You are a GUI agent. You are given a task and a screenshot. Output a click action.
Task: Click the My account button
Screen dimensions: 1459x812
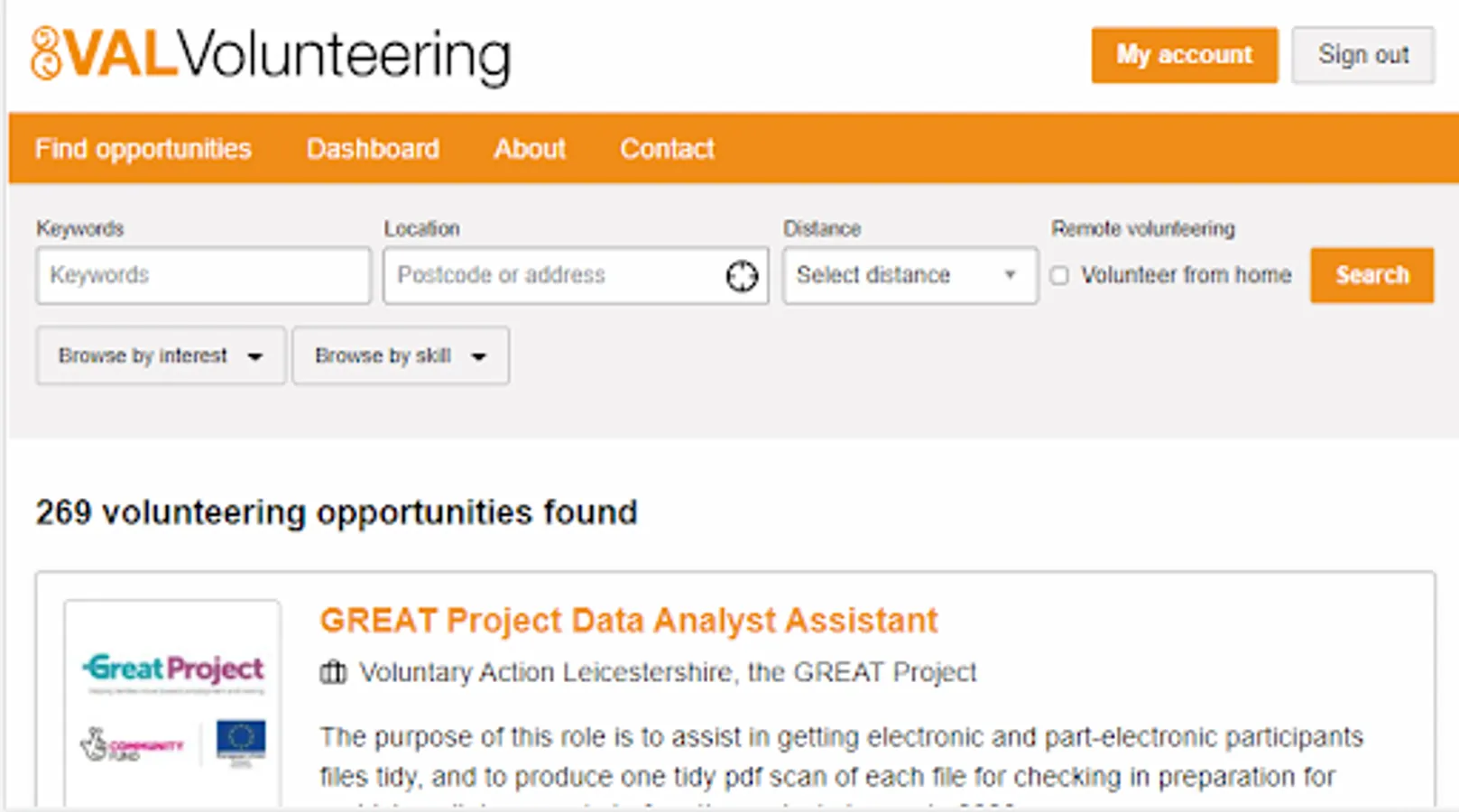(1184, 55)
